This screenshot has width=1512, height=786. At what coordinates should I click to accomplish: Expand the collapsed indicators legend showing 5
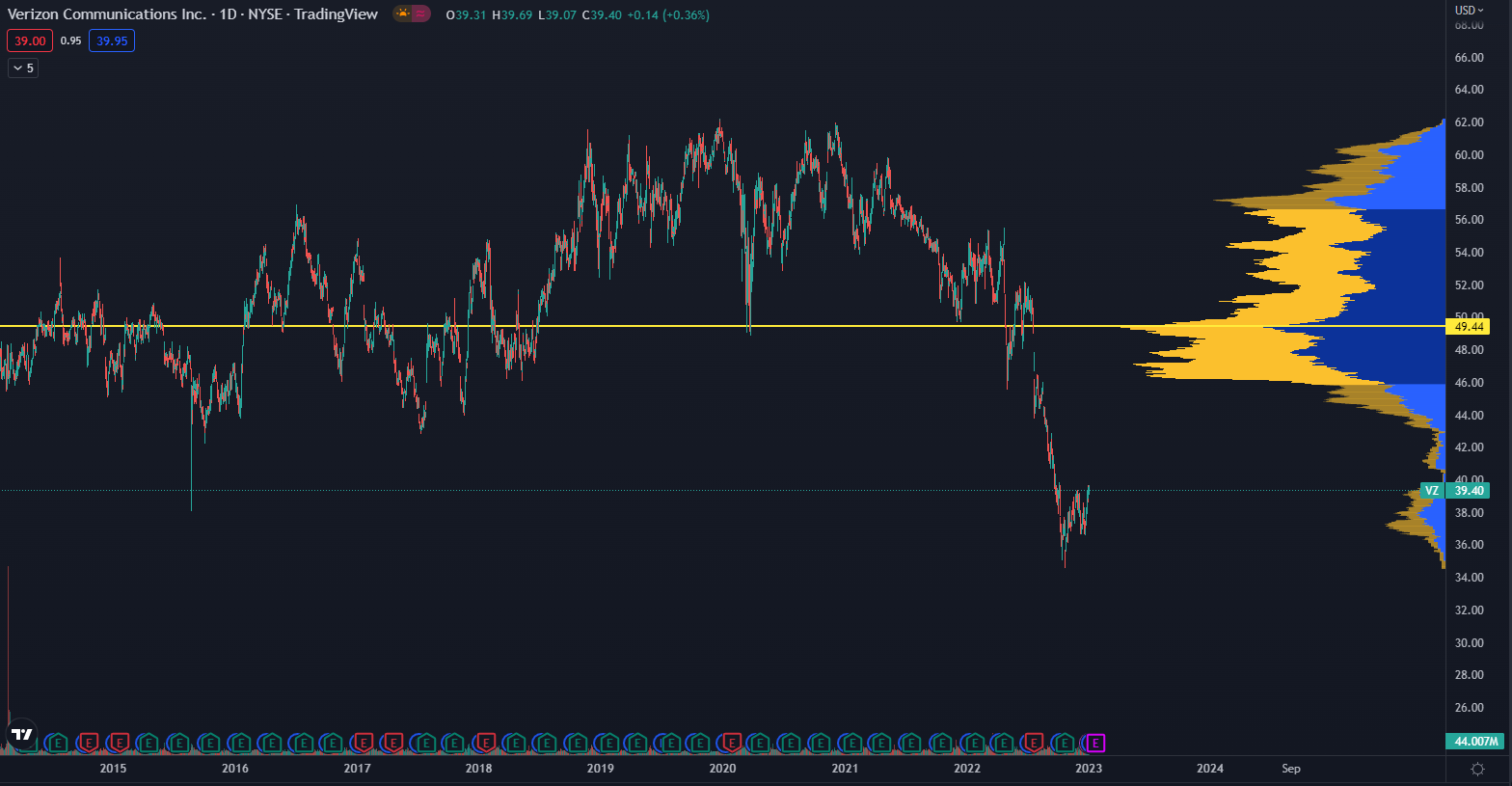pyautogui.click(x=23, y=68)
